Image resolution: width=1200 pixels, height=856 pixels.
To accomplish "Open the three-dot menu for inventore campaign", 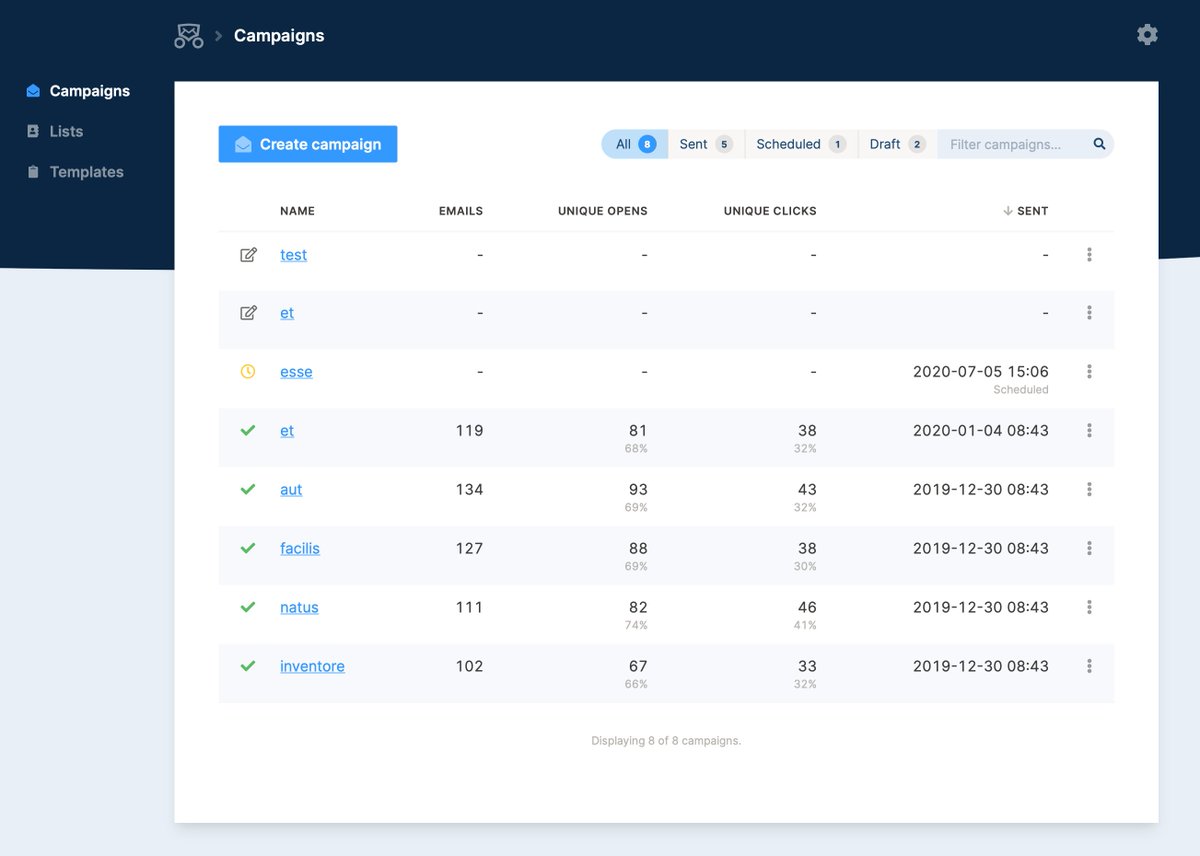I will click(x=1089, y=666).
